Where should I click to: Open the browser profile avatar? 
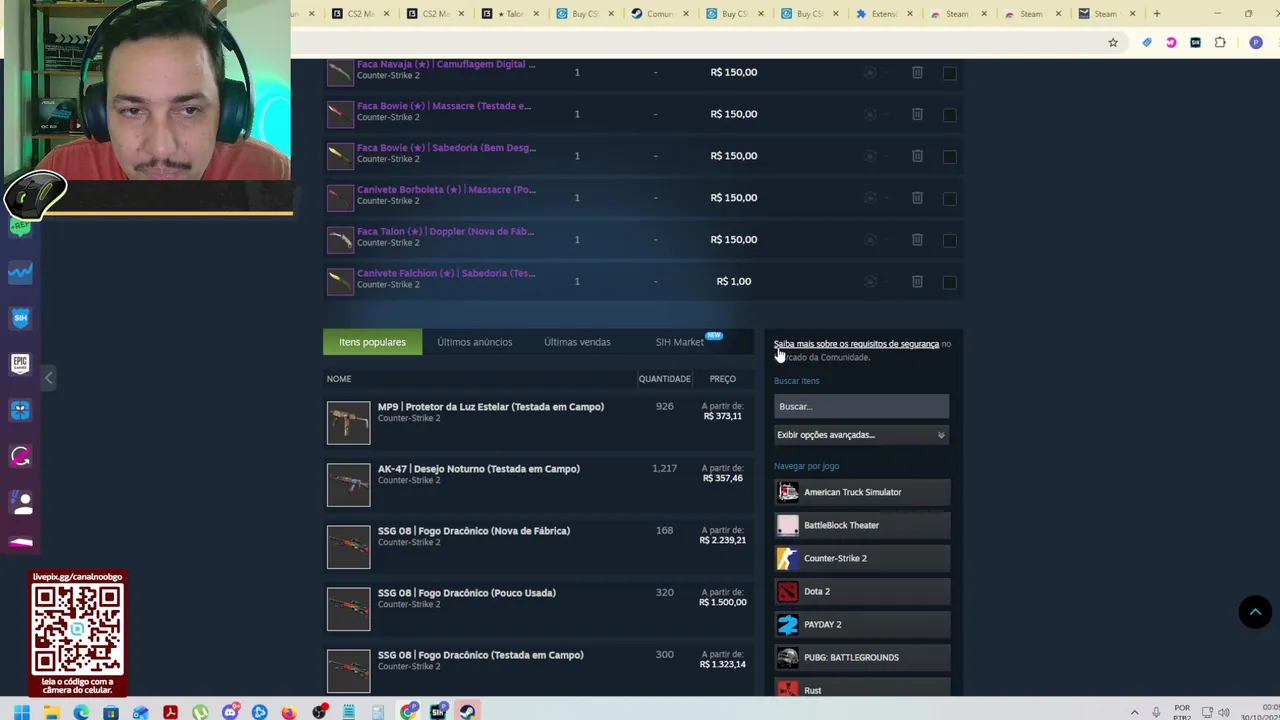point(1256,43)
